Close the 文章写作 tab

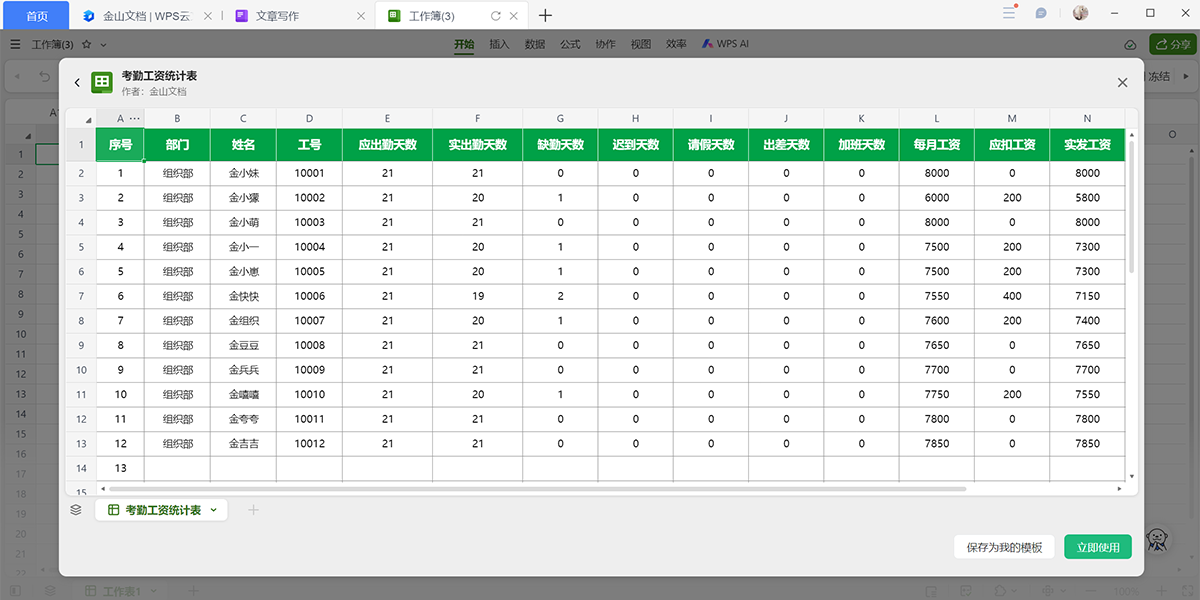point(361,16)
